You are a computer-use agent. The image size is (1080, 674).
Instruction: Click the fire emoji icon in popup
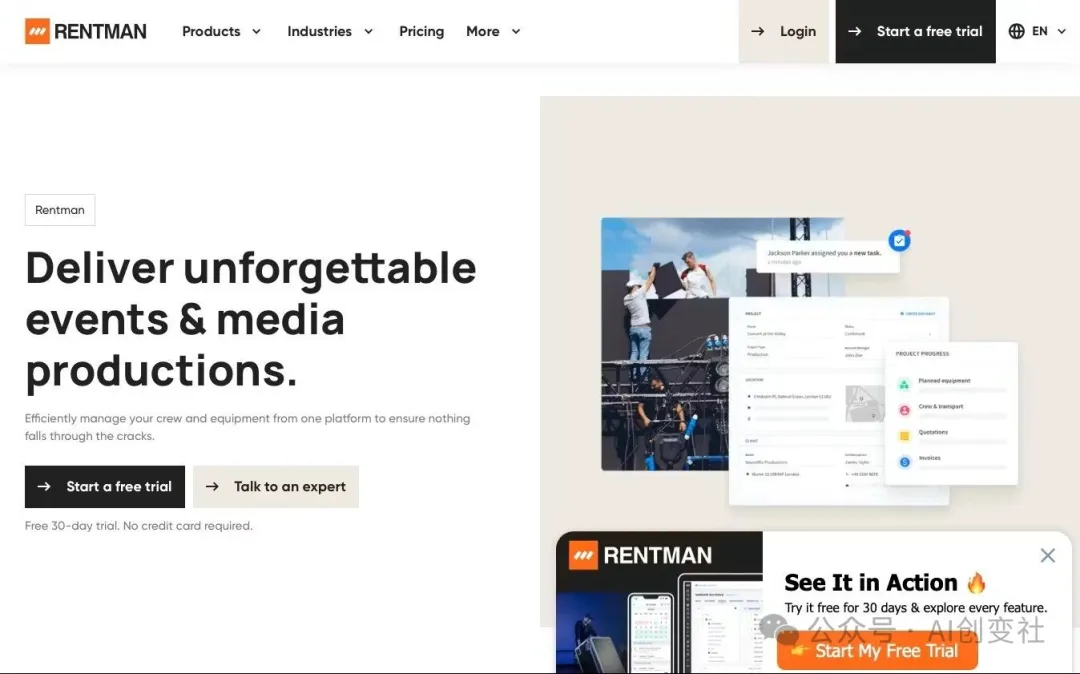click(976, 583)
